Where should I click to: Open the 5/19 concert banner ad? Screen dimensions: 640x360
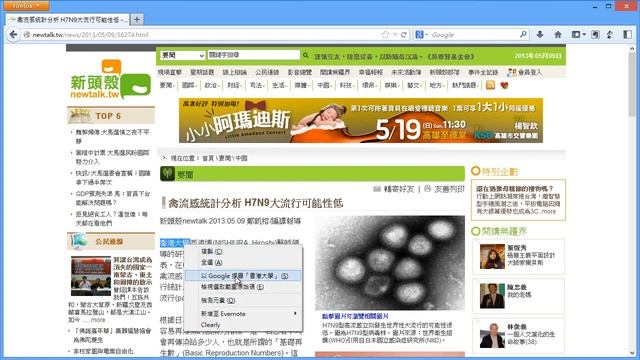(x=361, y=120)
